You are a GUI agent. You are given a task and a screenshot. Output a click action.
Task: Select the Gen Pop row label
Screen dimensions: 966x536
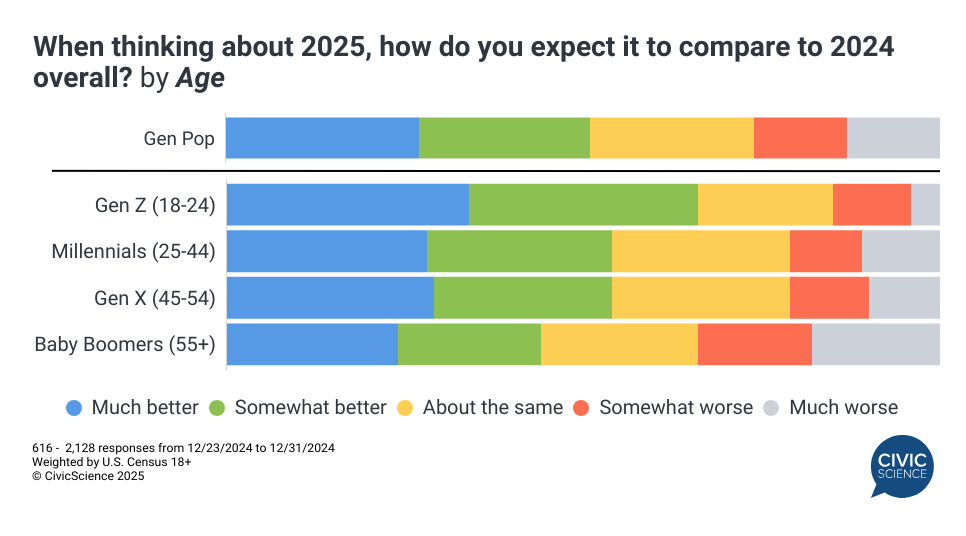179,139
